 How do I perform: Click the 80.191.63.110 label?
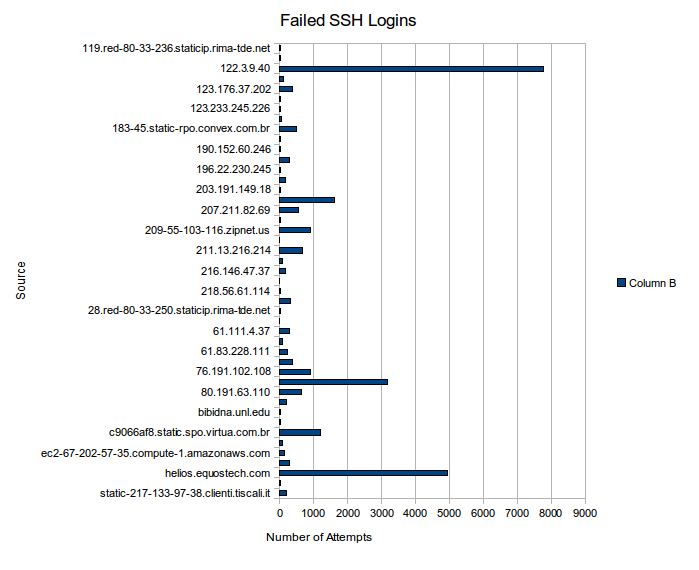(235, 392)
